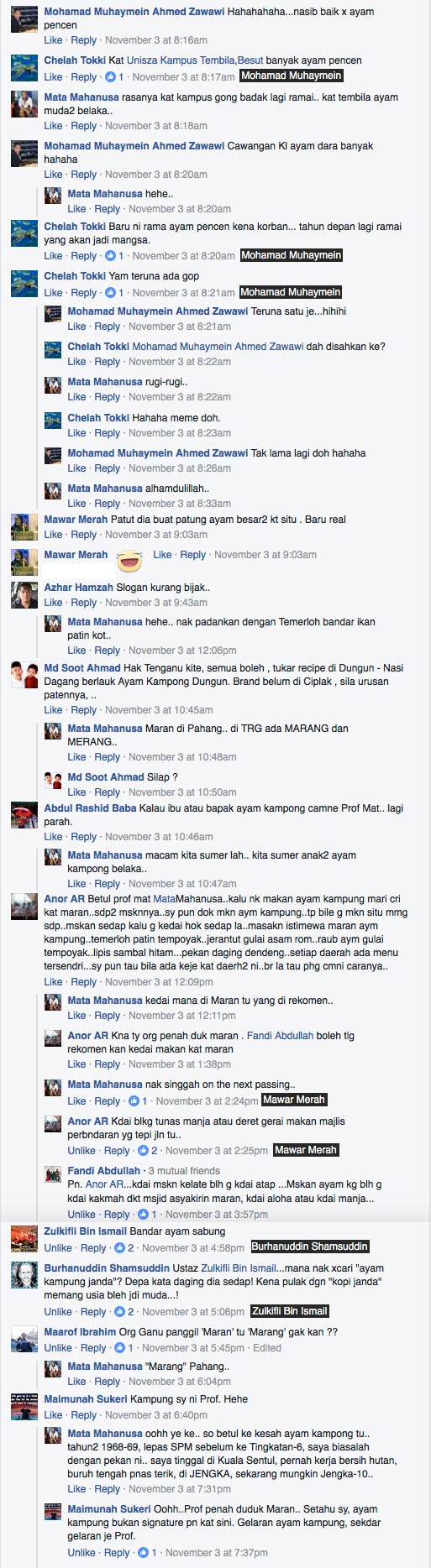Click the emoji sticker in Mawar Merah's comment

(x=129, y=560)
